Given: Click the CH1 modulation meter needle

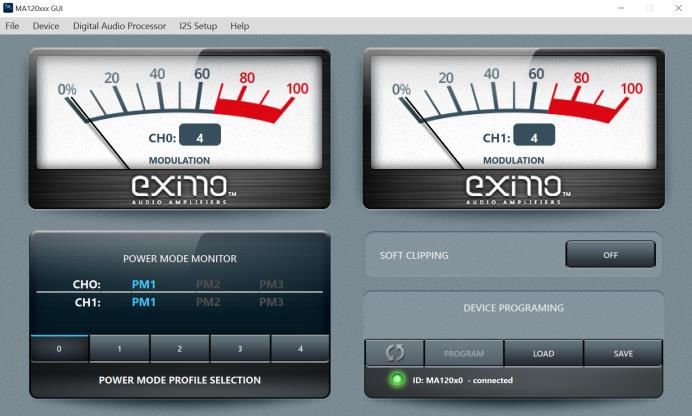Looking at the screenshot, I should (x=433, y=132).
